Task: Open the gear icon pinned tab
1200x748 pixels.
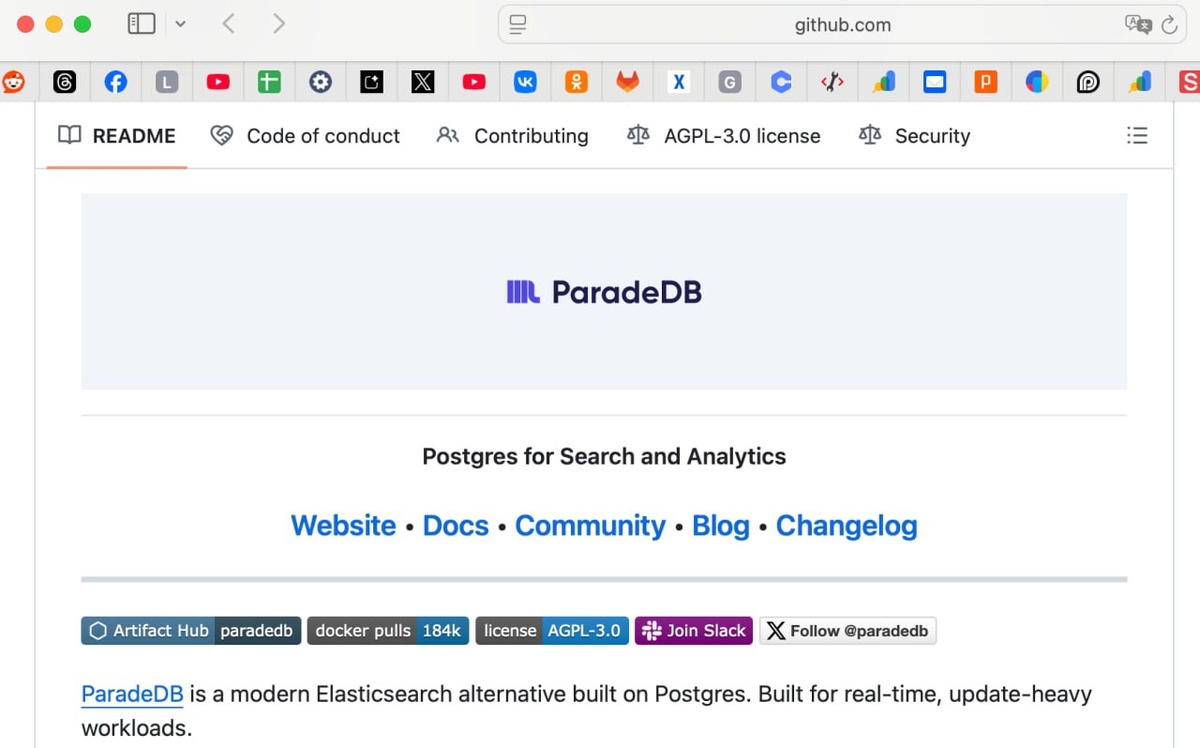Action: (x=320, y=82)
